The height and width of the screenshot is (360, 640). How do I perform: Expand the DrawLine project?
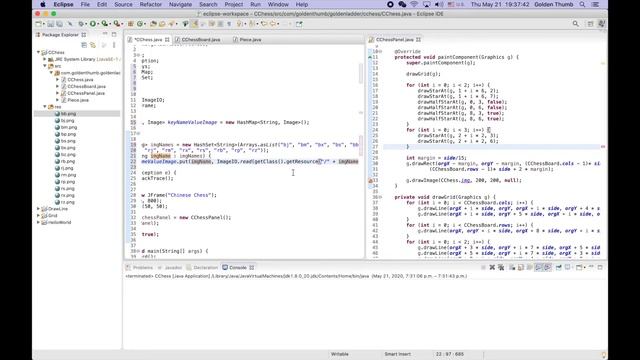tap(39, 209)
